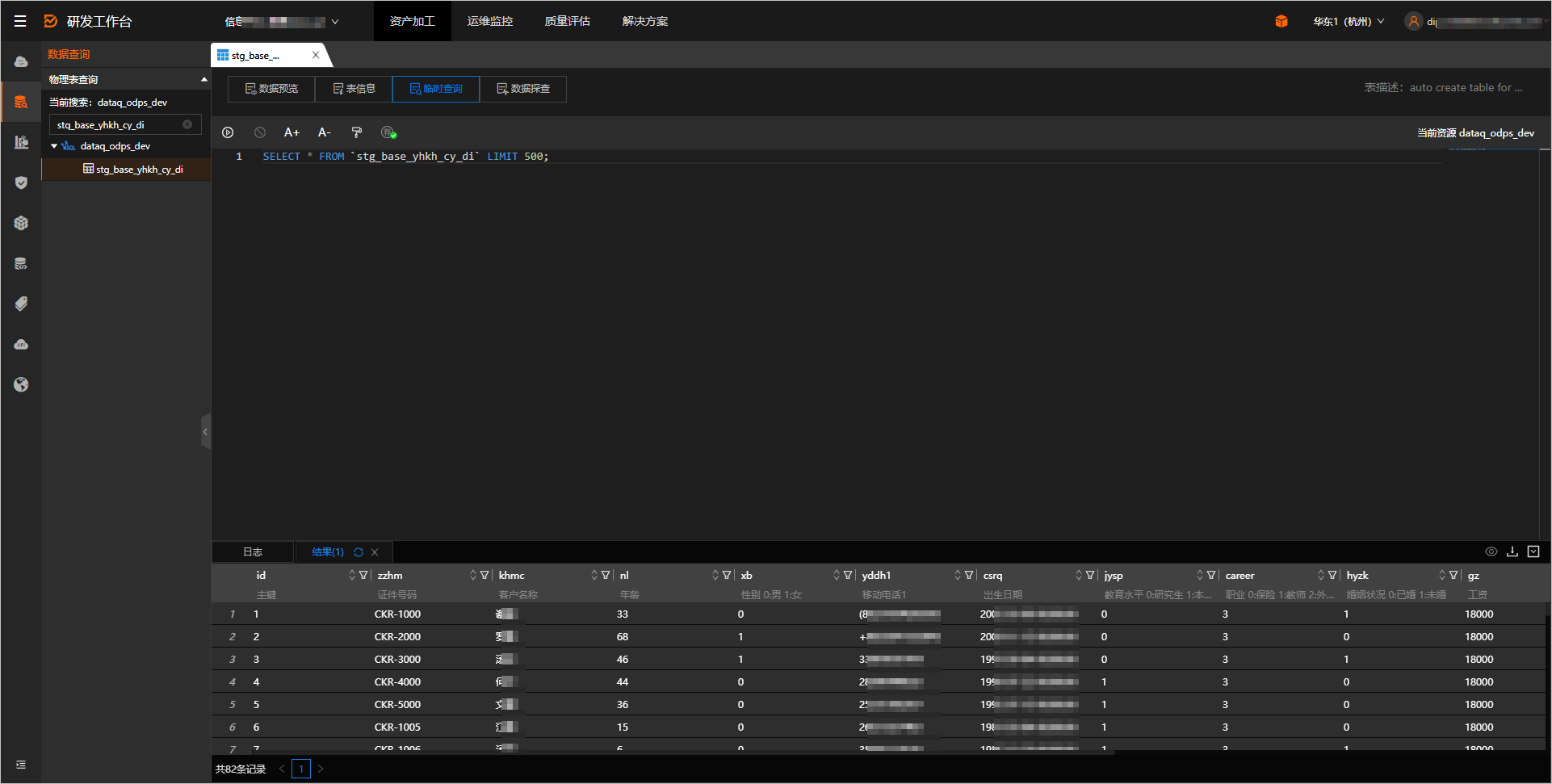1552x784 pixels.
Task: Open the 数据探查 view
Action: [x=523, y=89]
